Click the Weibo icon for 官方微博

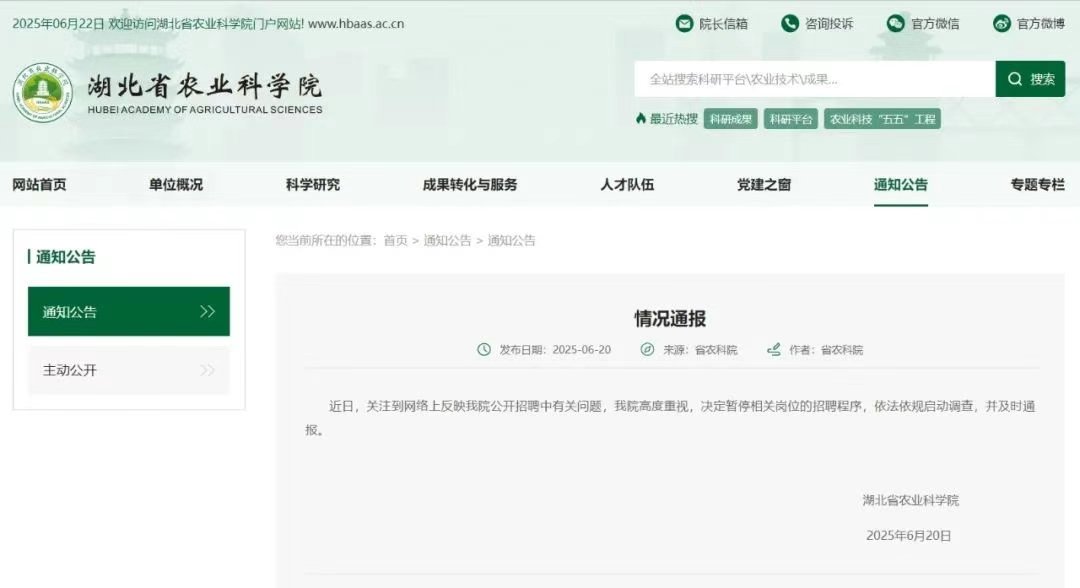click(x=1001, y=23)
